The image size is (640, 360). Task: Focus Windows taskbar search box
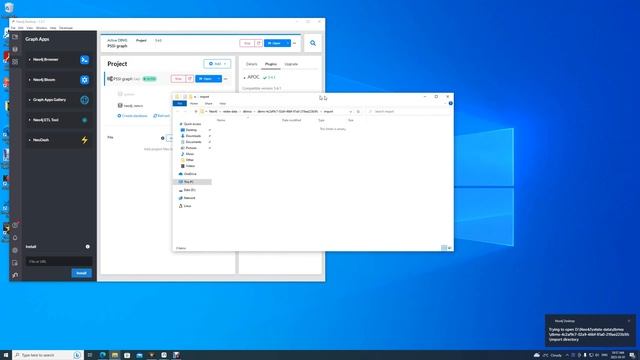(48, 355)
